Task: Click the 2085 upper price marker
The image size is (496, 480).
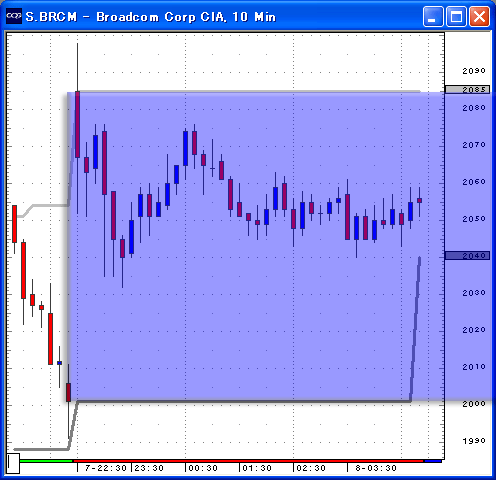Action: [x=467, y=89]
